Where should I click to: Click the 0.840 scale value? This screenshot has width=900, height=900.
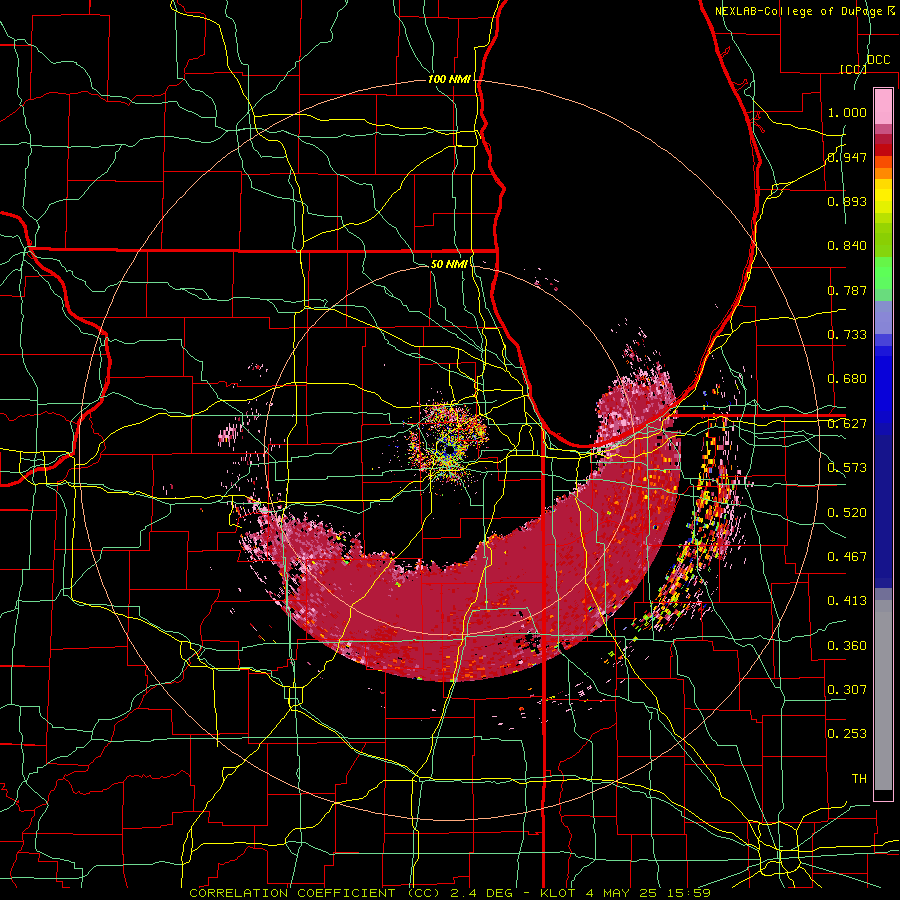tap(847, 246)
